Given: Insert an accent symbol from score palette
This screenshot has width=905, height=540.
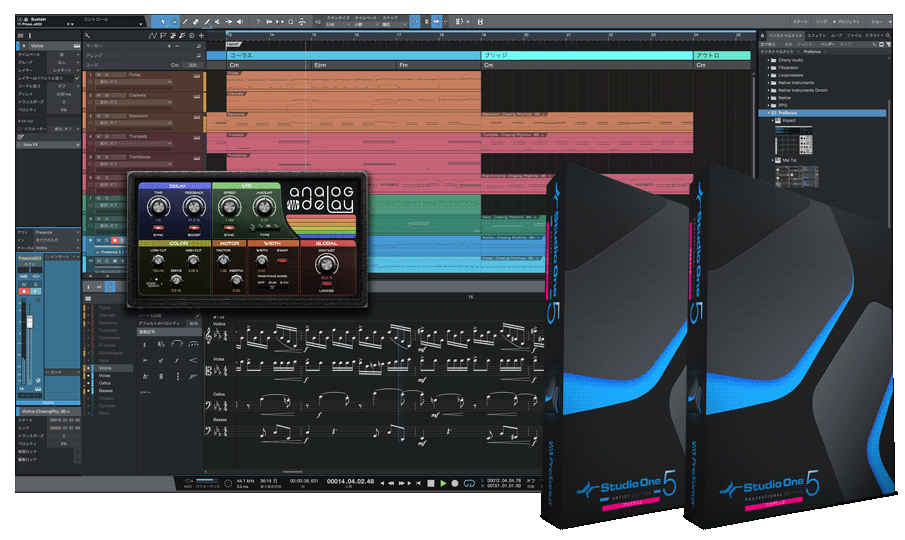Looking at the screenshot, I should 145,361.
